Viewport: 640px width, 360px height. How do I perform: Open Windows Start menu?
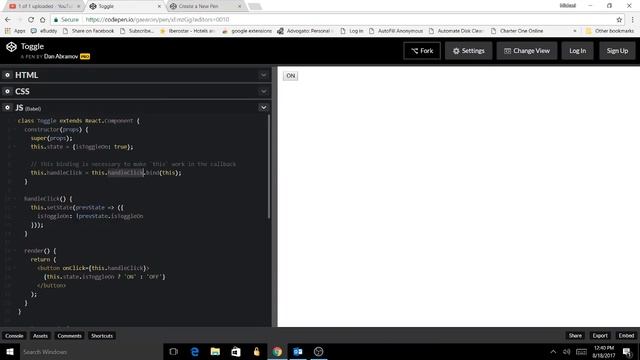tap(10, 351)
